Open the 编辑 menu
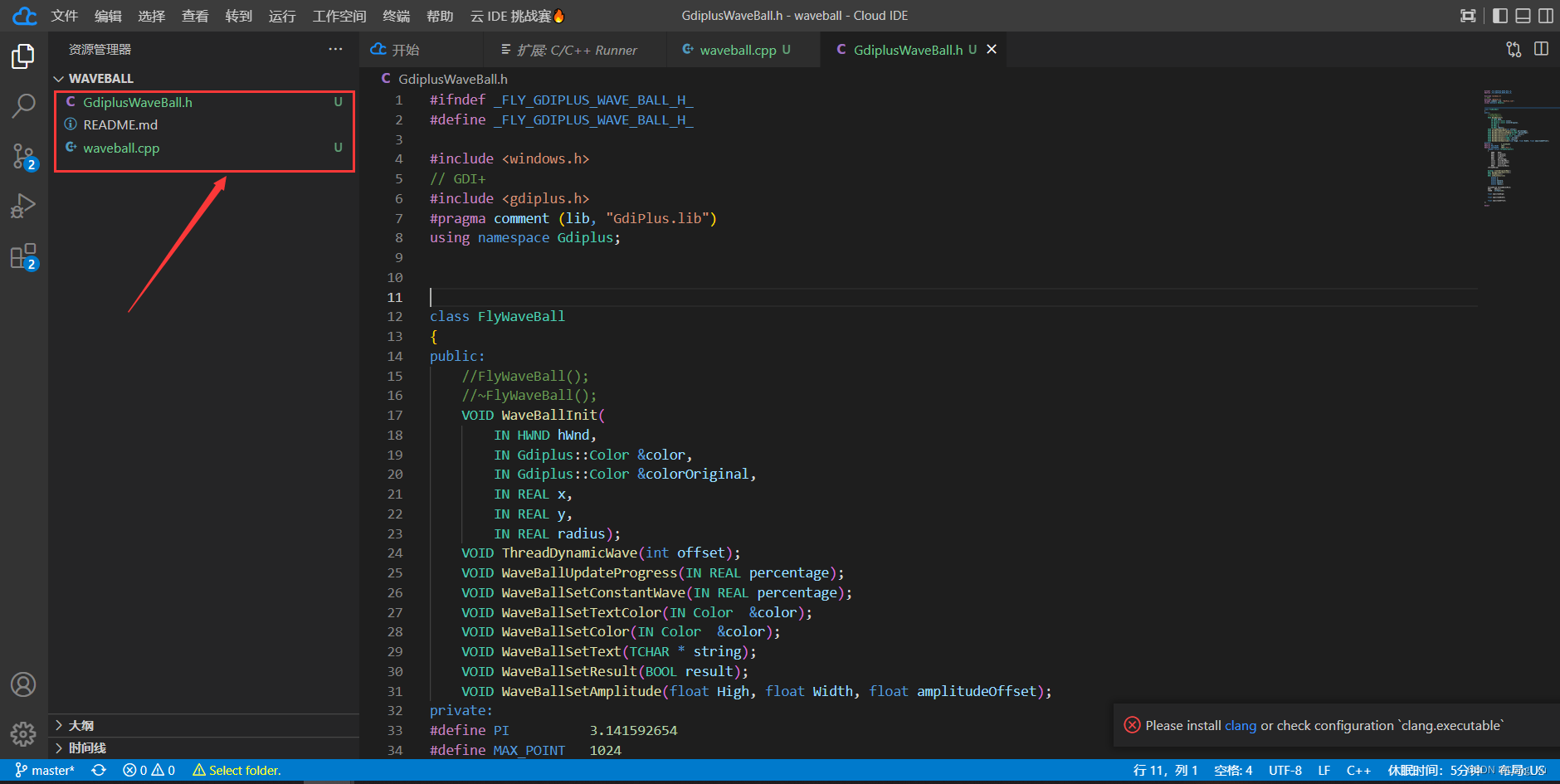 coord(108,16)
